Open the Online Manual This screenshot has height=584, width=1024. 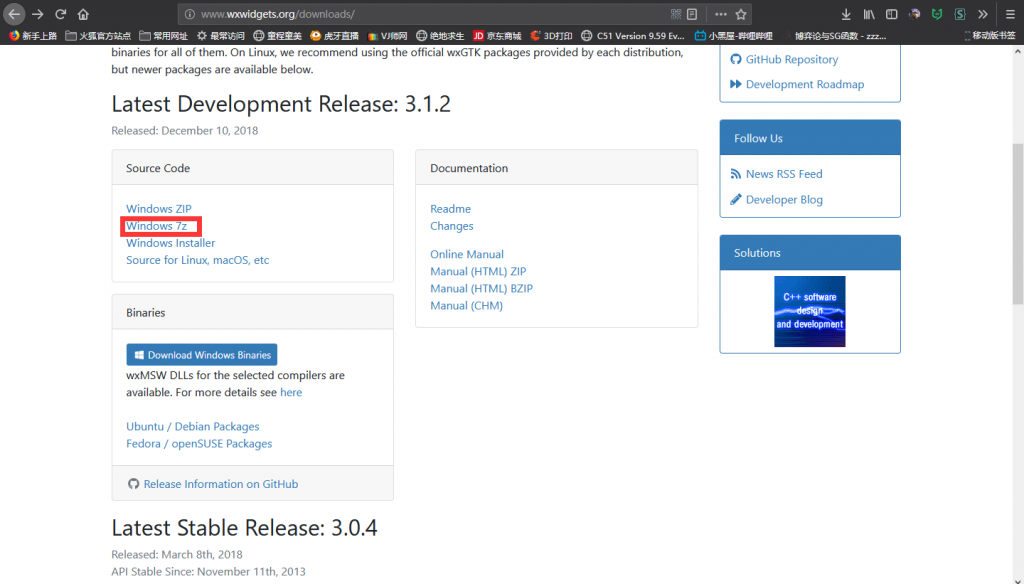coord(467,254)
